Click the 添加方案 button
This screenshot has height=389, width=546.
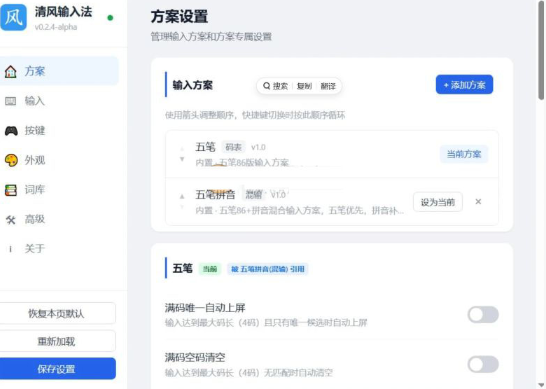click(464, 85)
